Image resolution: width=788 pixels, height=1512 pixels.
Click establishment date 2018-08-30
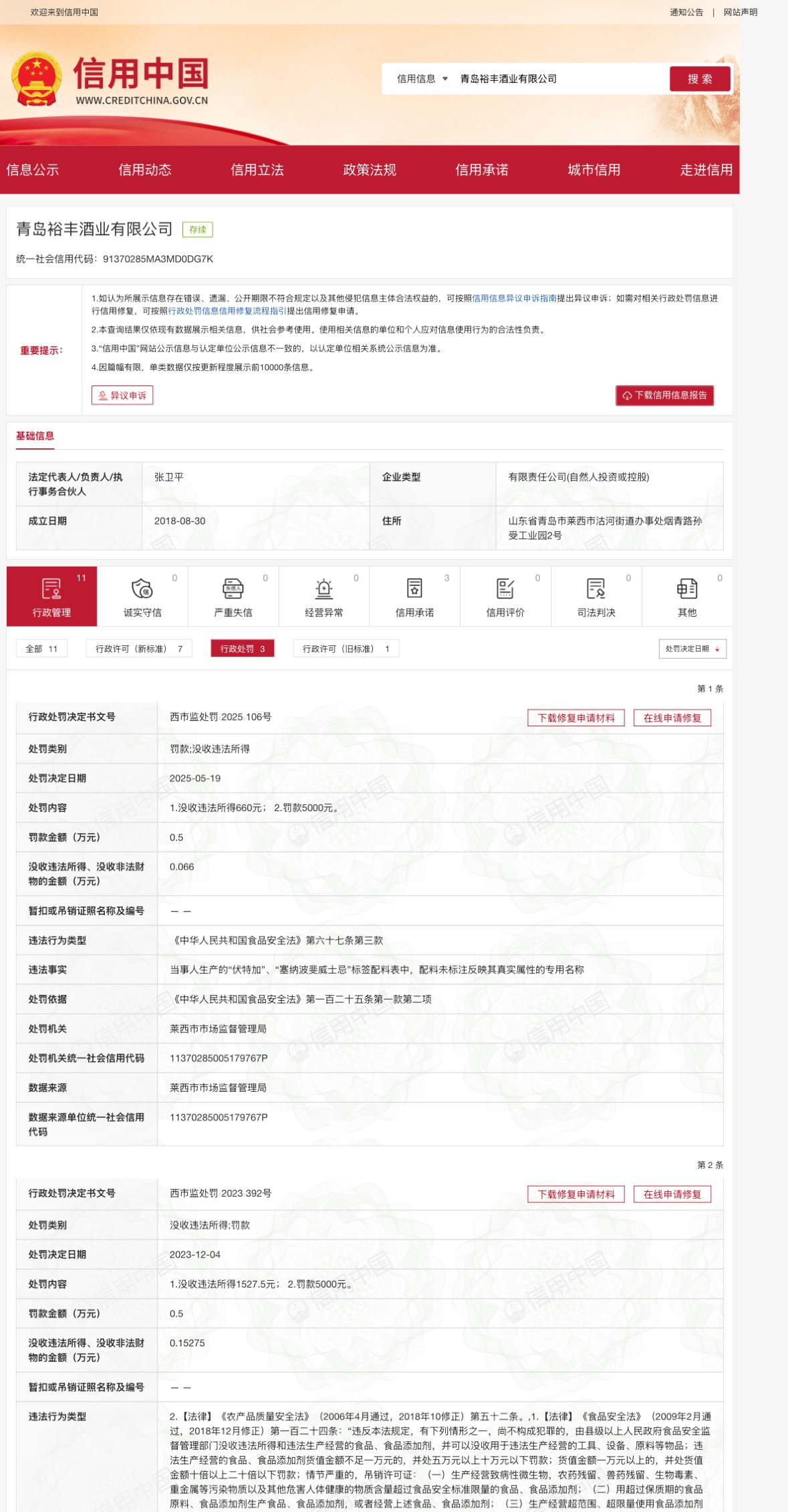180,521
